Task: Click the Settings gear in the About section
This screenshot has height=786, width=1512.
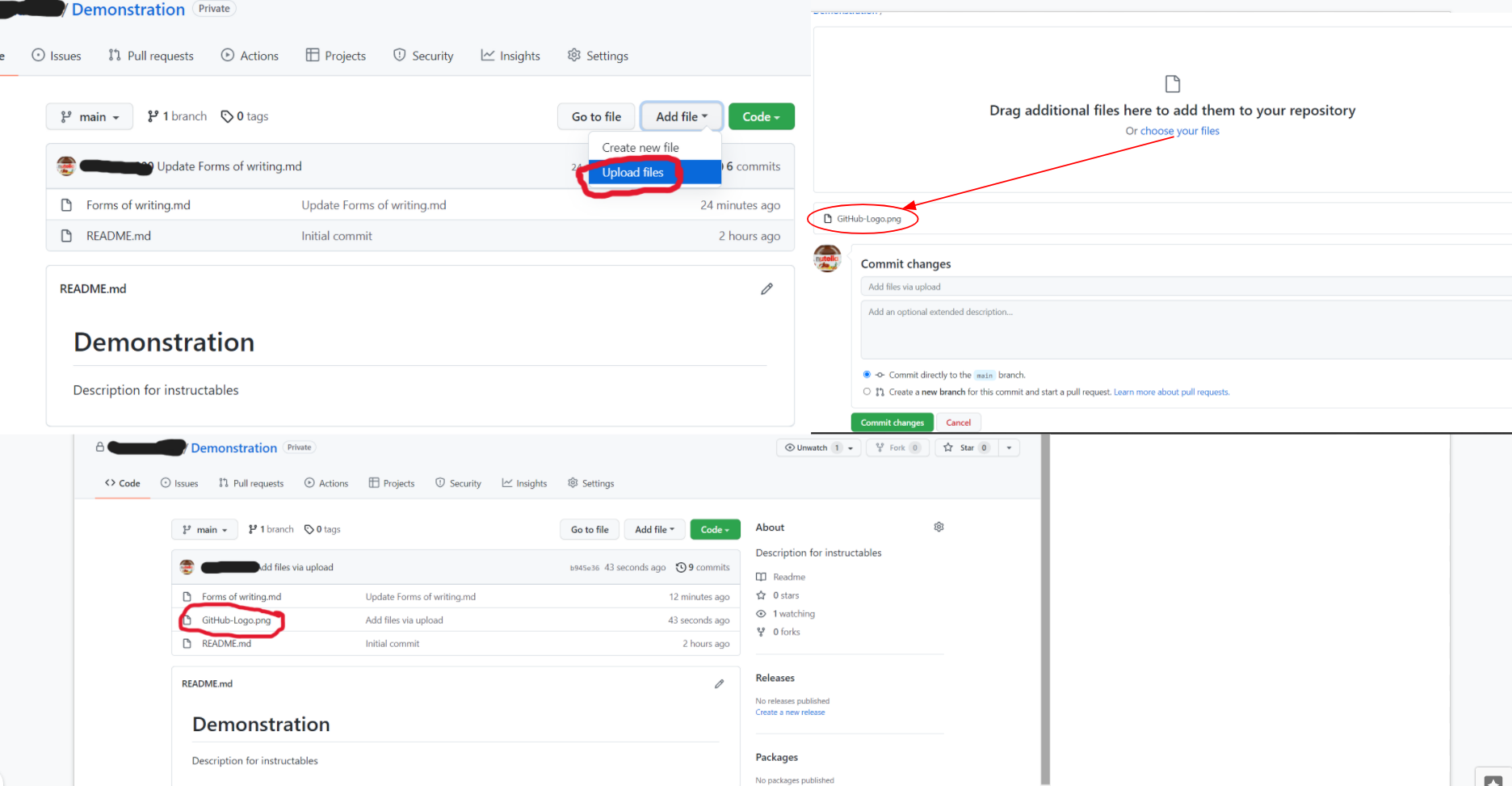Action: click(x=939, y=526)
